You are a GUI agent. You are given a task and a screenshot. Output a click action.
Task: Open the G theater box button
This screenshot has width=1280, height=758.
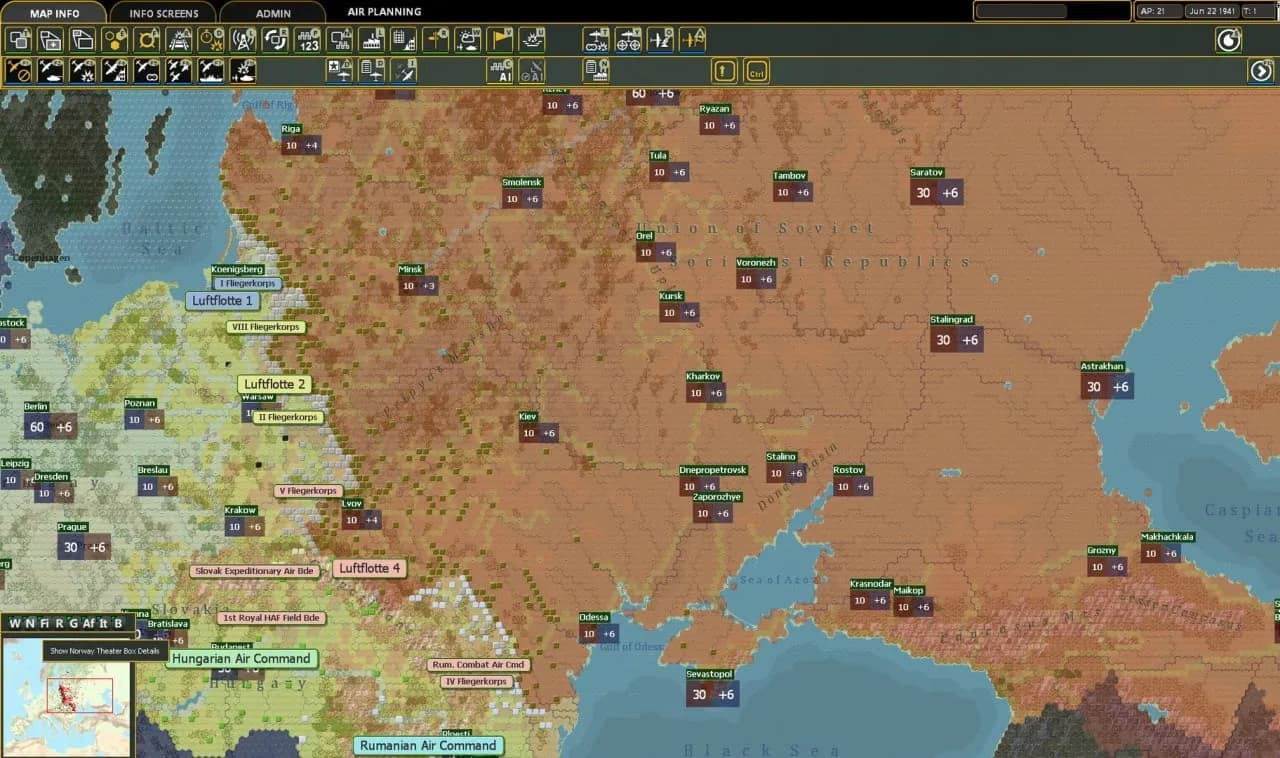pyautogui.click(x=73, y=623)
